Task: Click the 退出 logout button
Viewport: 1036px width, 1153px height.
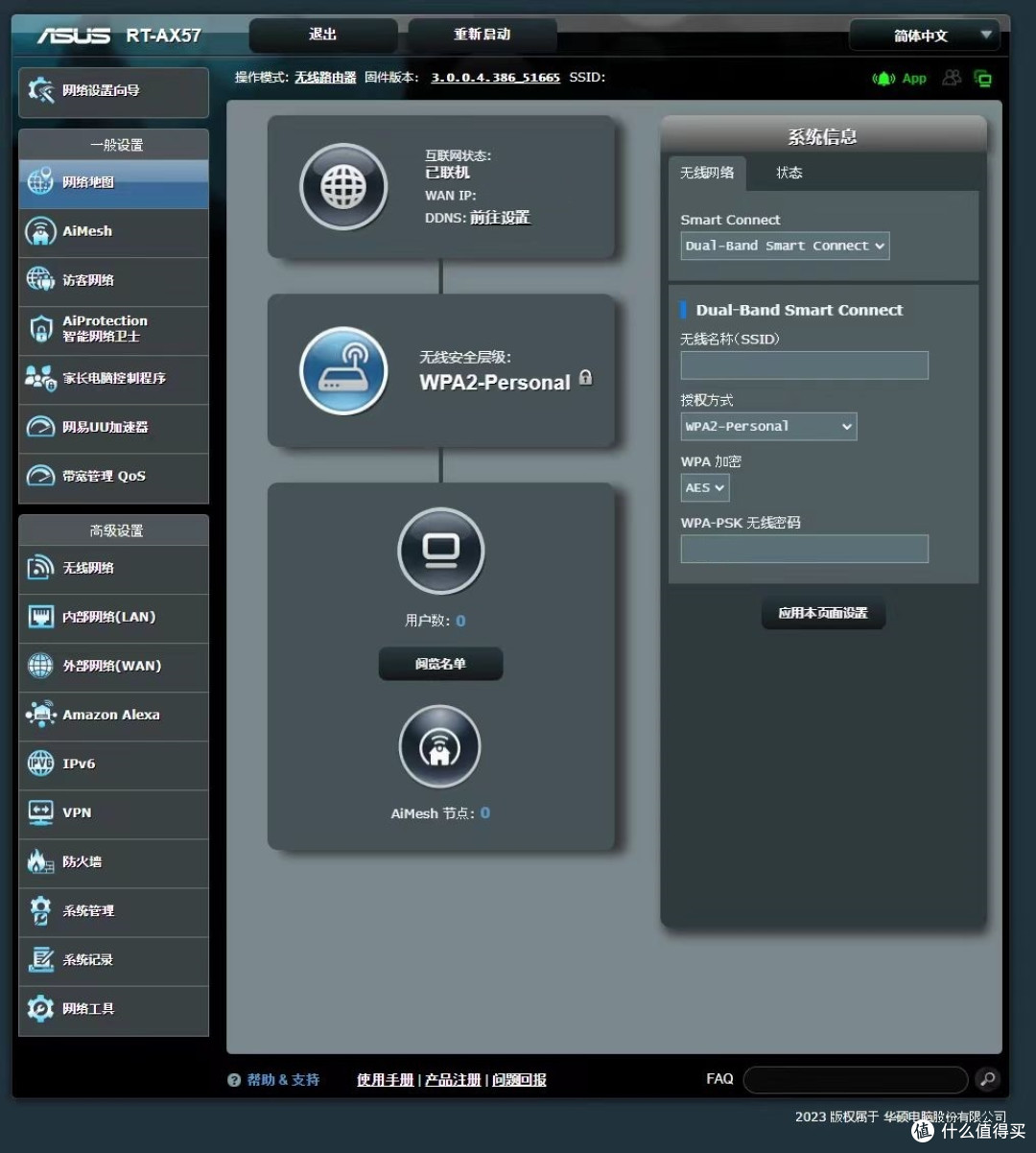Action: coord(323,35)
